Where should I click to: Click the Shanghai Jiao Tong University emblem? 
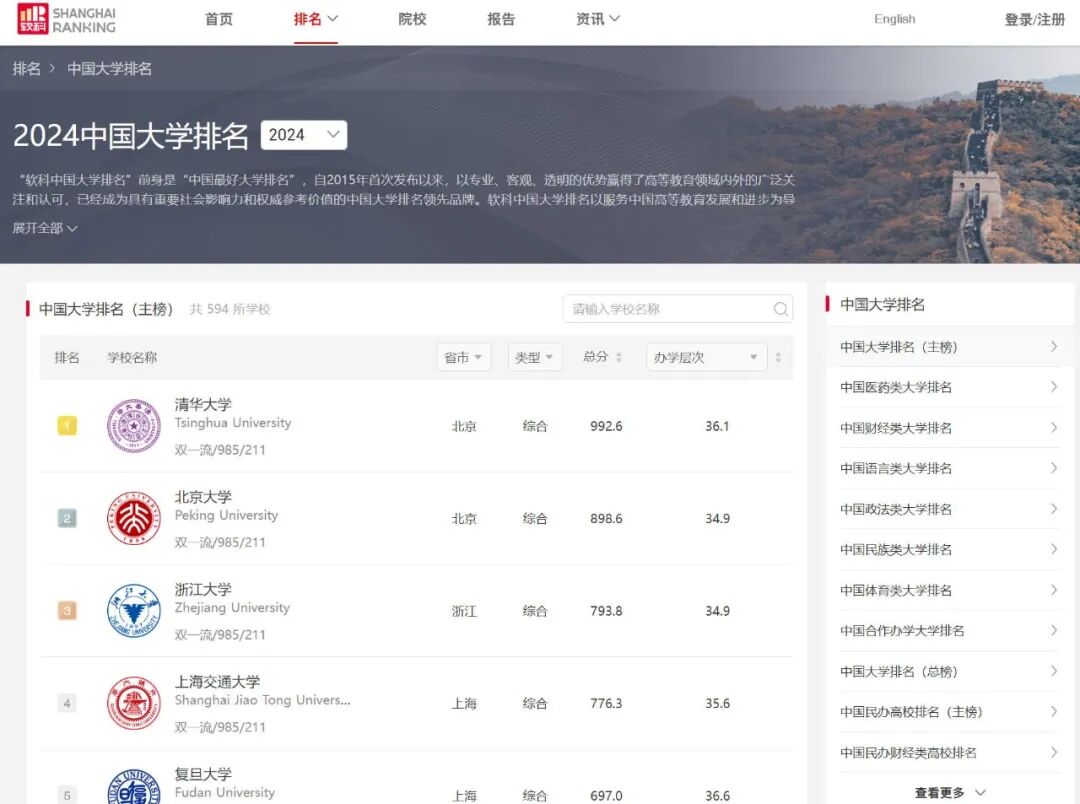click(134, 703)
